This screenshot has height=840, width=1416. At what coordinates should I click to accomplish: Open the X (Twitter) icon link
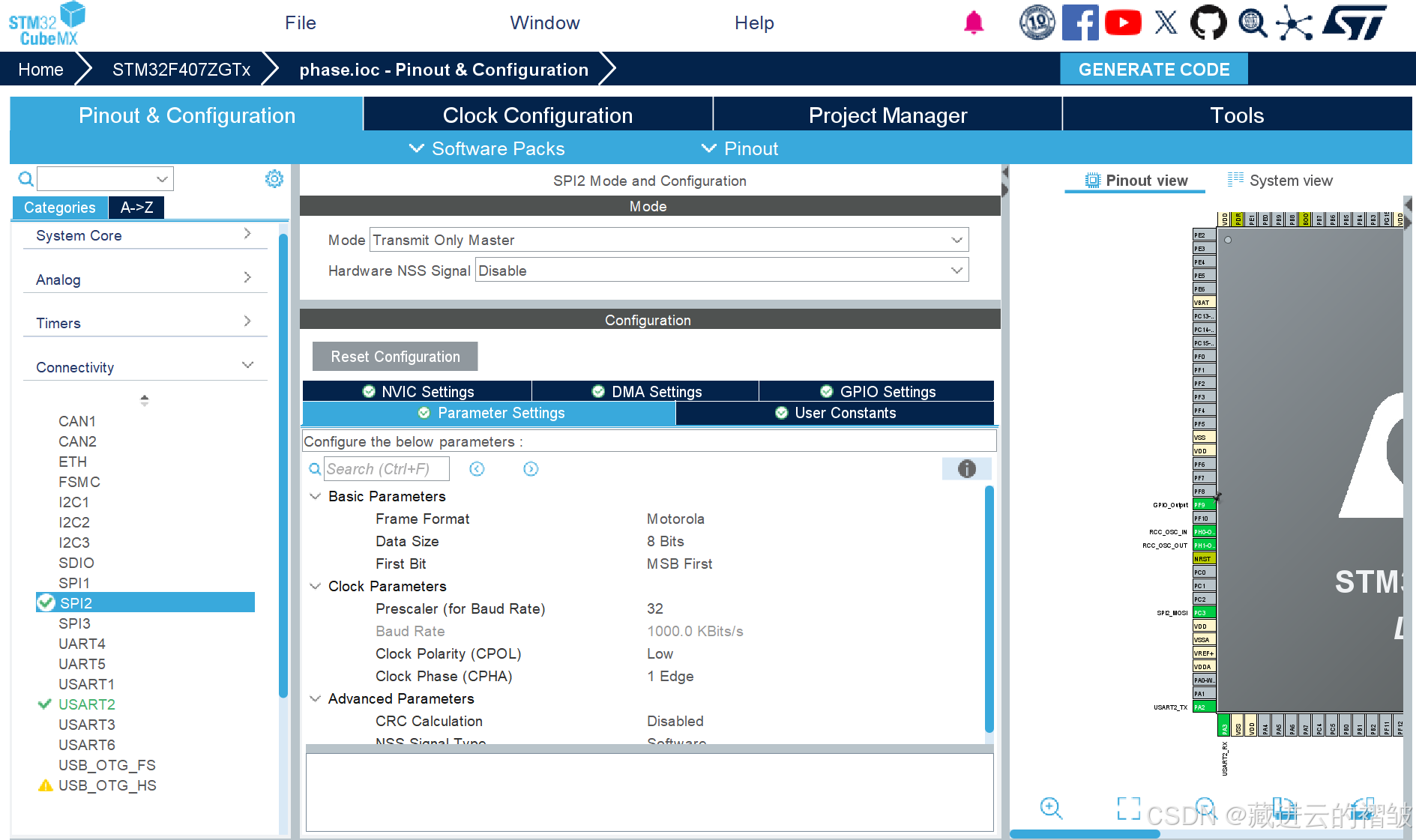(1166, 22)
